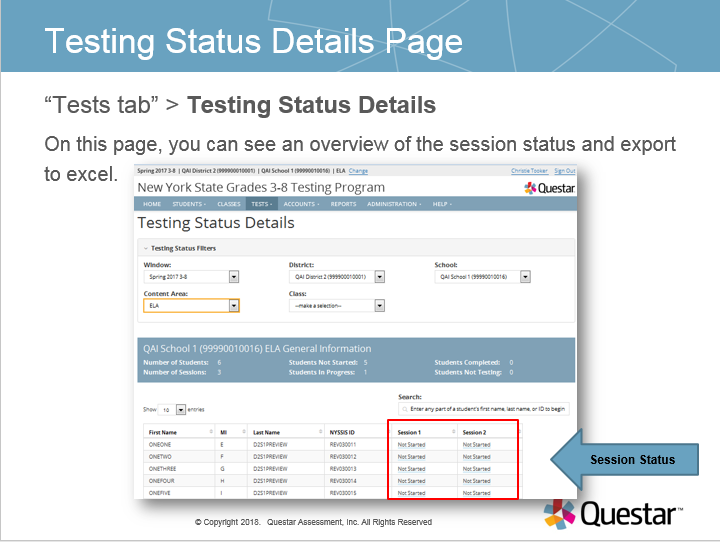Click ONETHREE's Session 1 Not Started status
The image size is (720, 542).
411,469
